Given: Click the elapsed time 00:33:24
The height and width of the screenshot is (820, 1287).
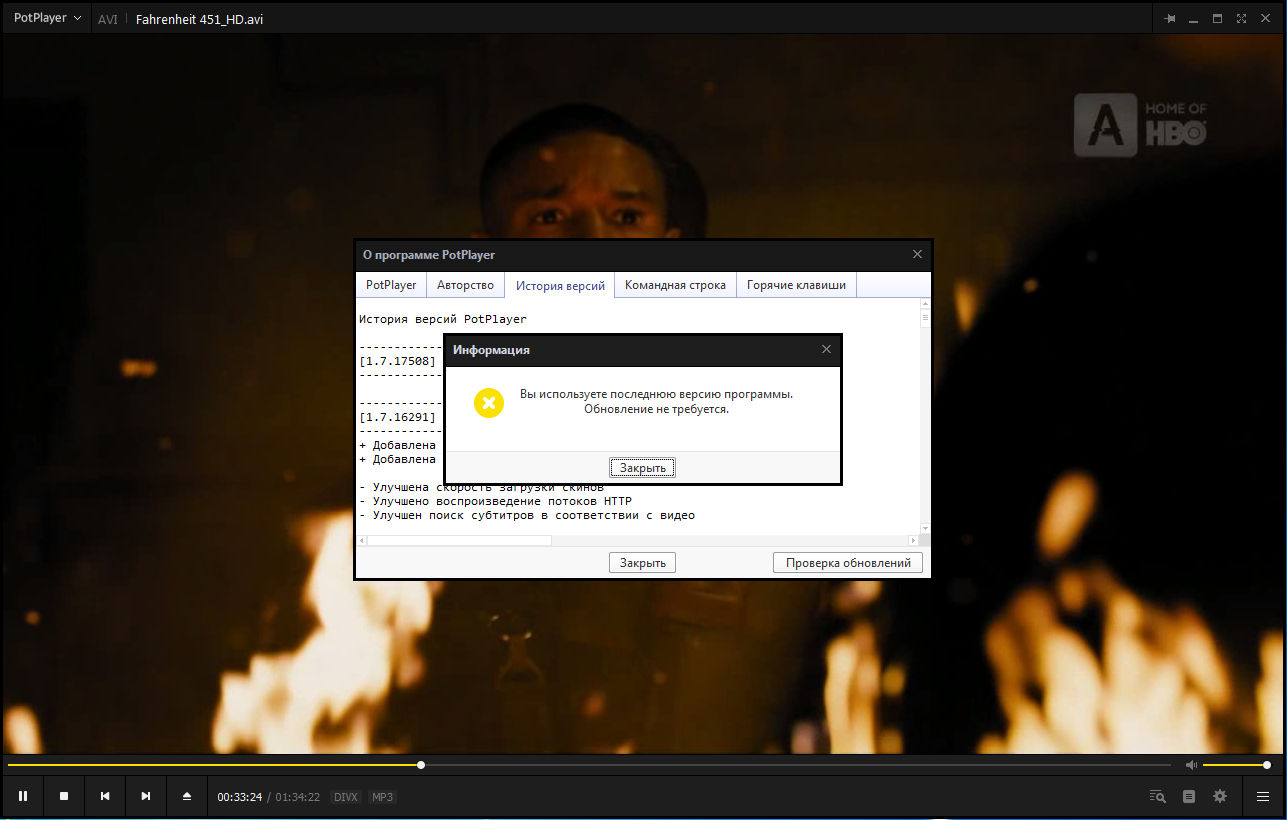Looking at the screenshot, I should [x=240, y=797].
